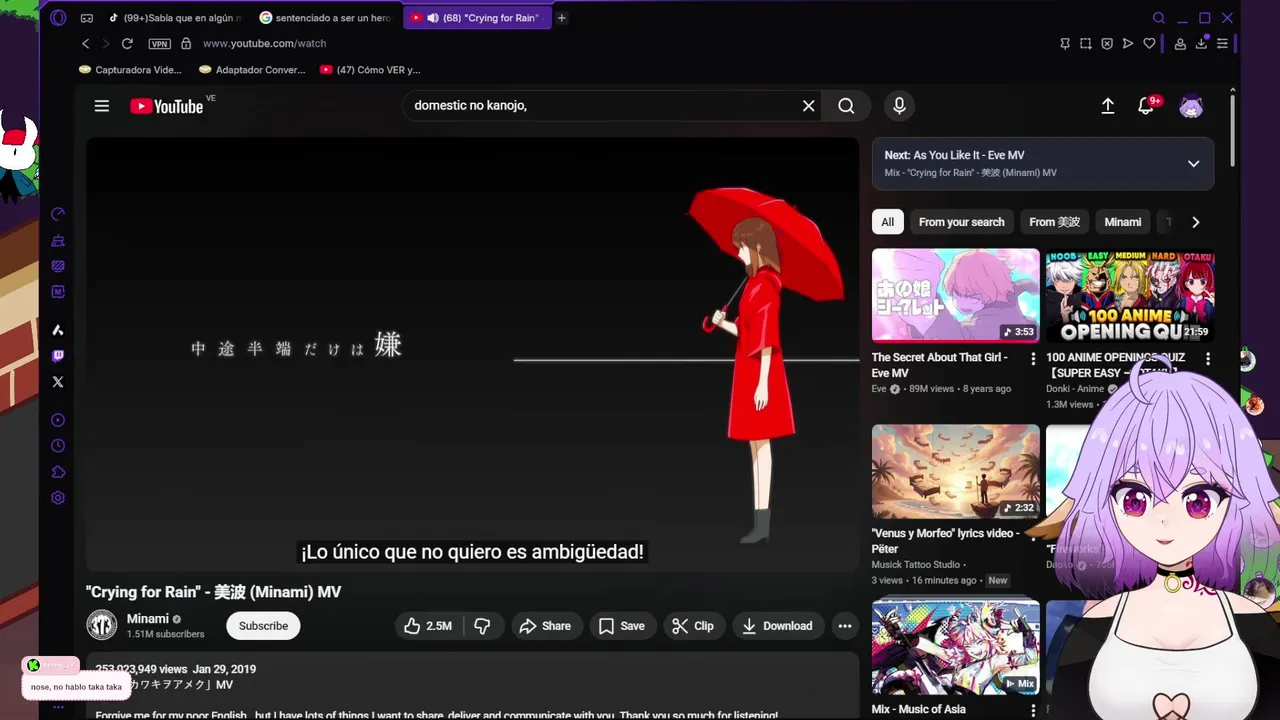The height and width of the screenshot is (720, 1280).
Task: Open Capturadora Vide... bookmark
Action: point(130,70)
